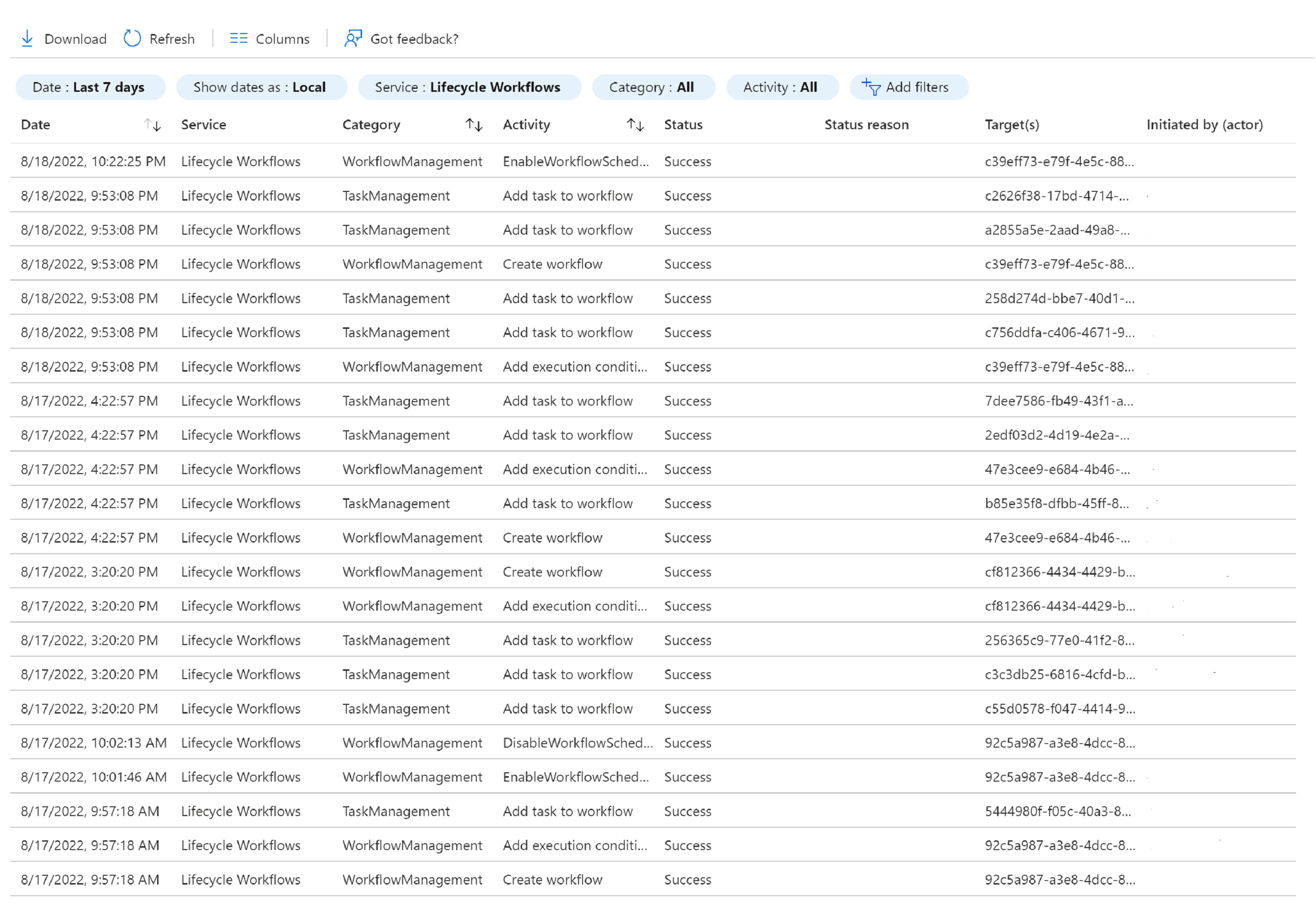Click the Last 7 days filter
Screen dimensions: 1316x903
(x=87, y=88)
